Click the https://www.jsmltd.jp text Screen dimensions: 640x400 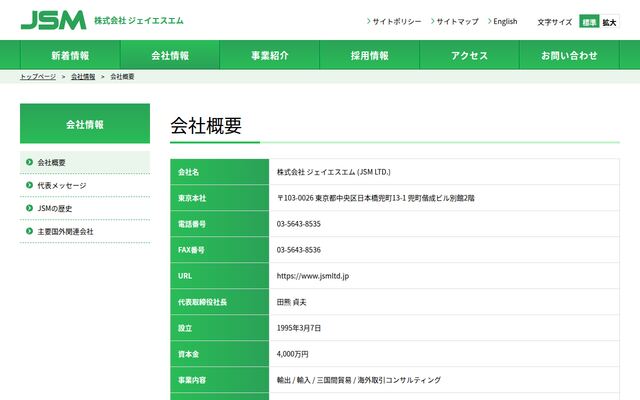coord(313,276)
